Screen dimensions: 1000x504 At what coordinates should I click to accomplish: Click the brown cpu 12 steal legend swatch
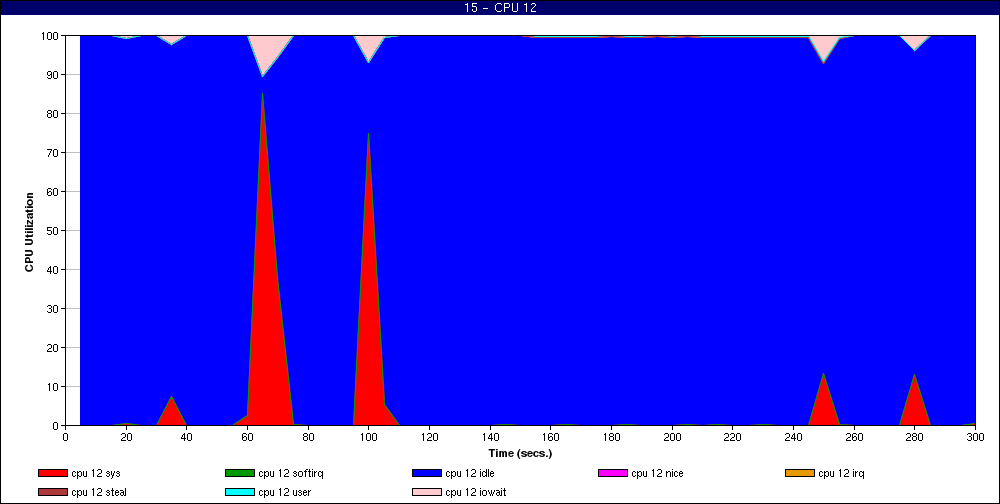(x=52, y=493)
